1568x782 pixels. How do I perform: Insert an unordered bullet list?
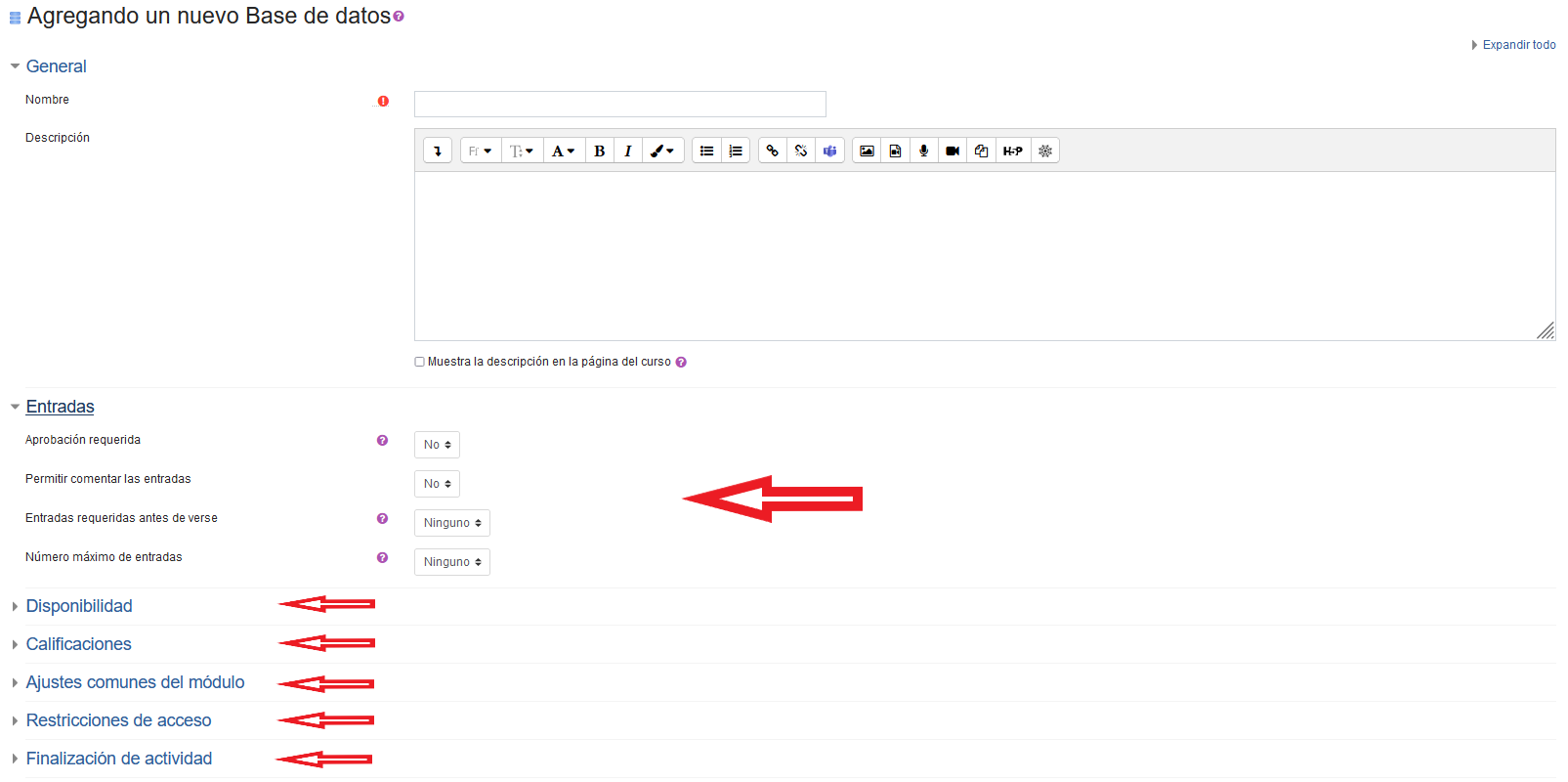[x=706, y=151]
